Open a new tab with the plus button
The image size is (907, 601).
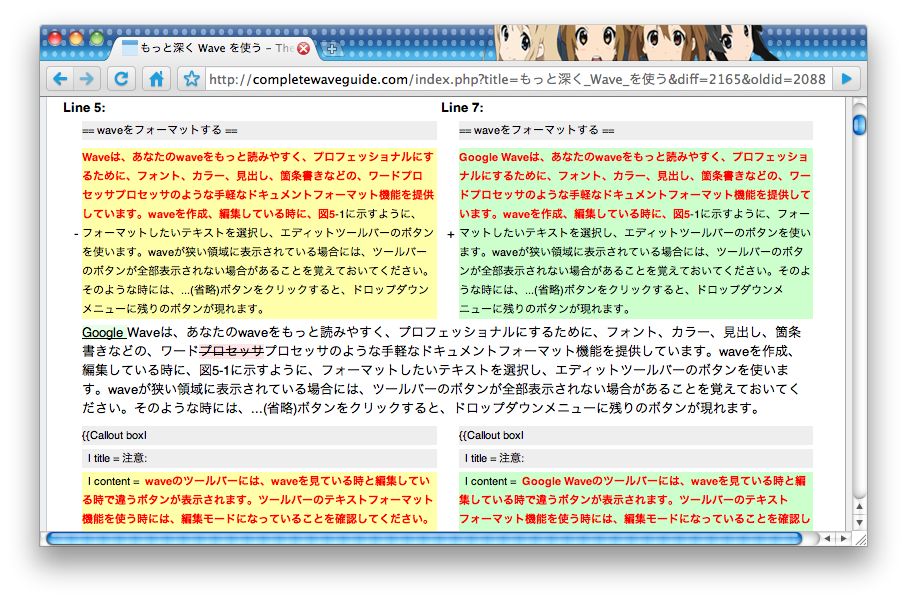(332, 49)
